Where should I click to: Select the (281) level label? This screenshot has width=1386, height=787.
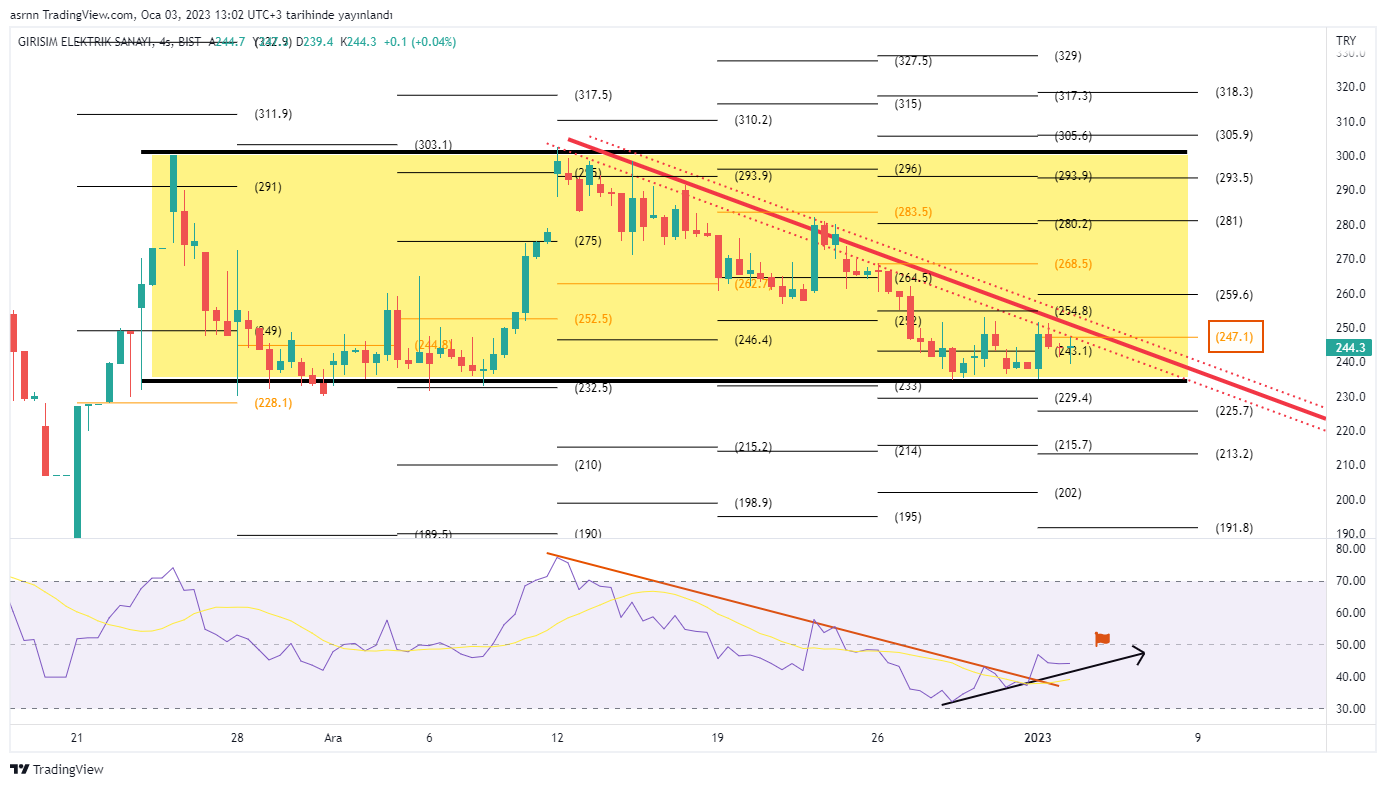(x=1229, y=221)
